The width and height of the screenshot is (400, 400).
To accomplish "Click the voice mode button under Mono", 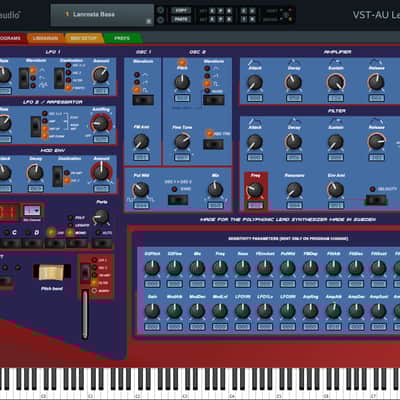I will 77,244.
